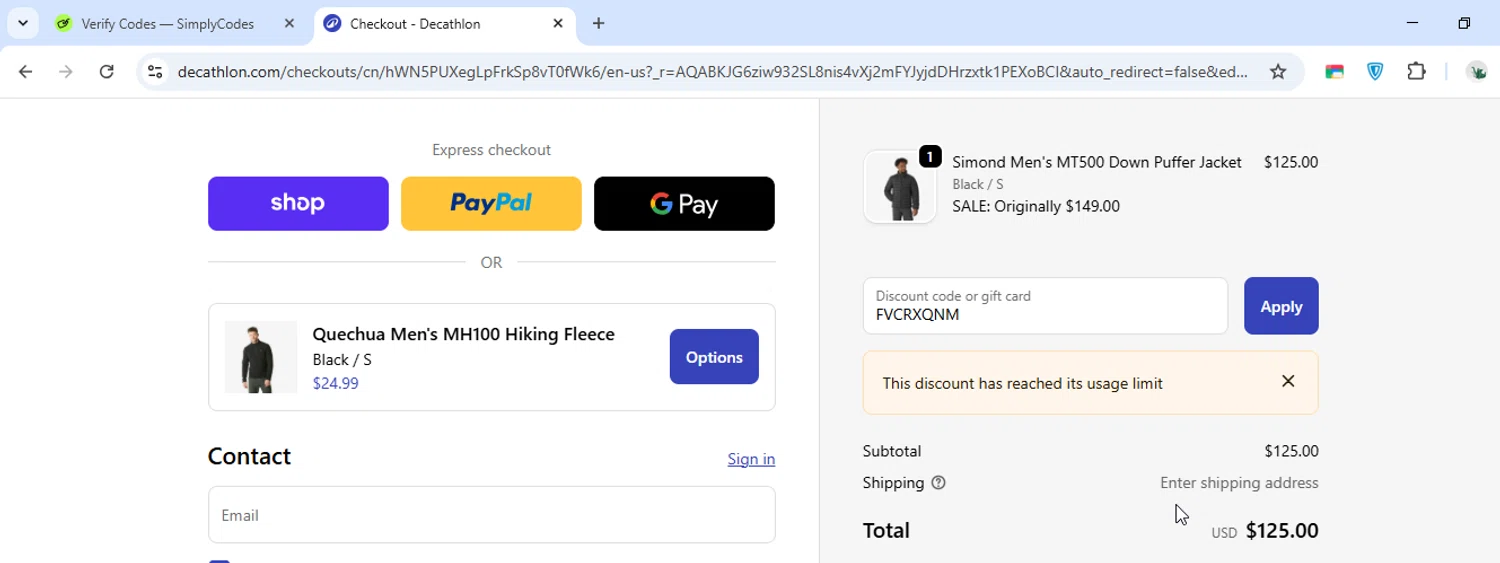Click the Sign in link
Viewport: 1500px width, 563px height.
point(751,459)
